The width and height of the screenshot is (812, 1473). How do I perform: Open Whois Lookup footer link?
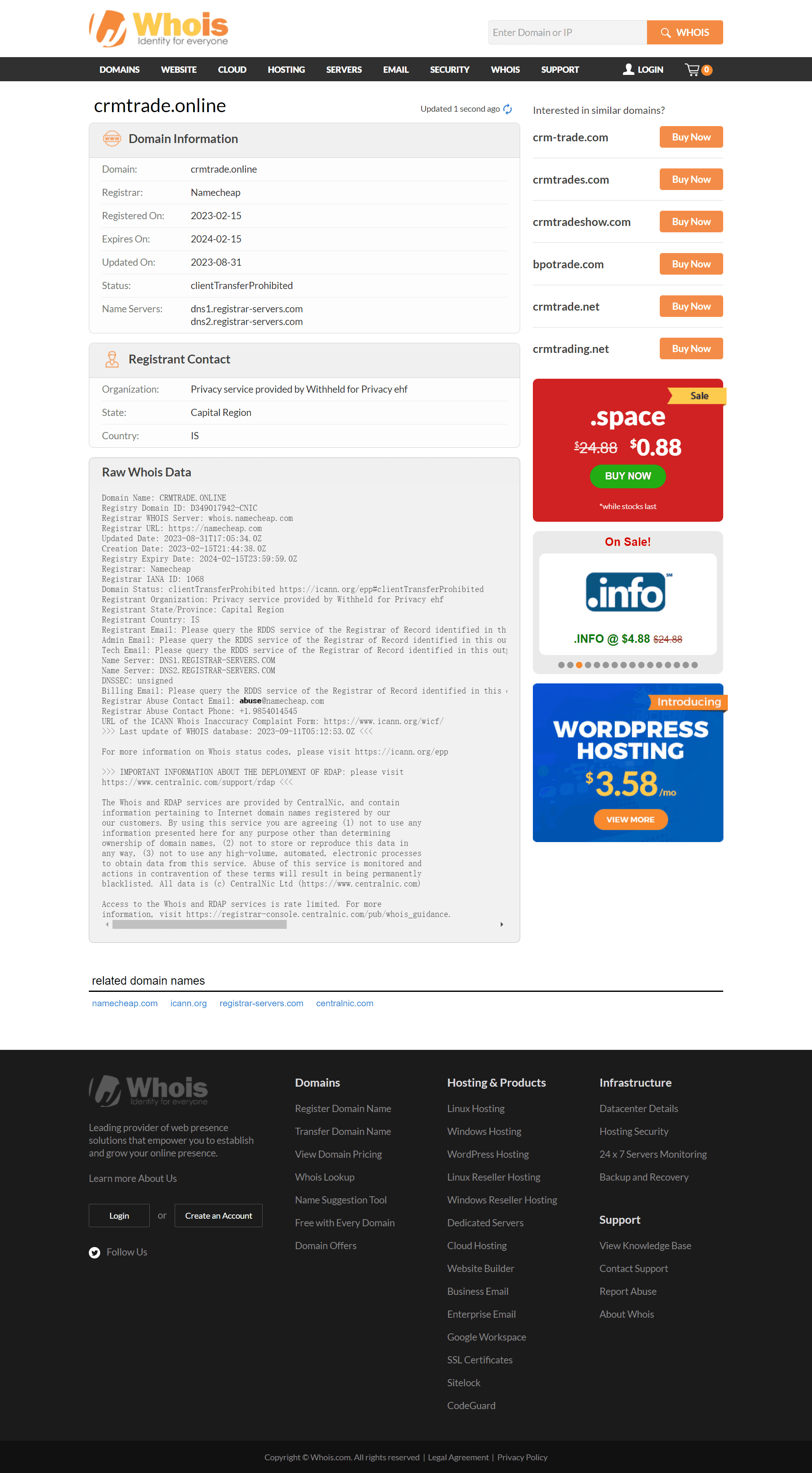click(x=324, y=1177)
